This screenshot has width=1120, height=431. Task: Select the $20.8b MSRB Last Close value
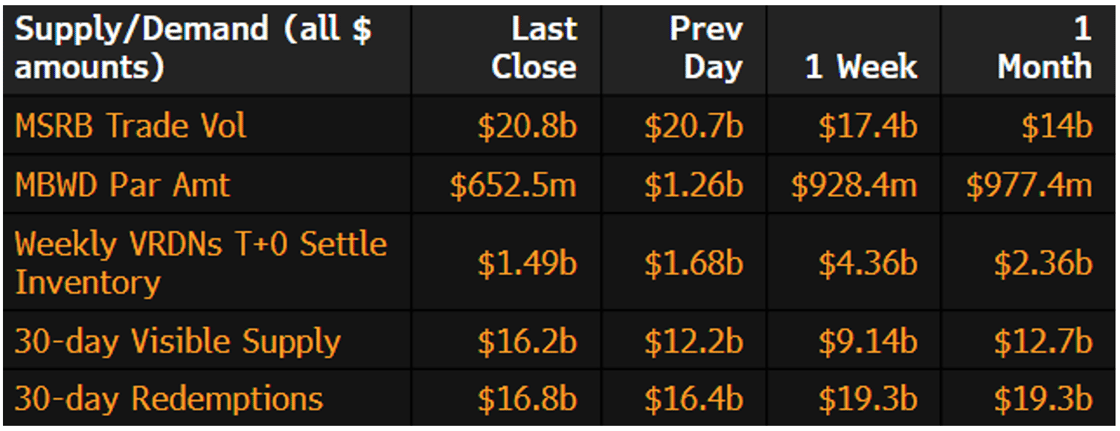pos(527,126)
